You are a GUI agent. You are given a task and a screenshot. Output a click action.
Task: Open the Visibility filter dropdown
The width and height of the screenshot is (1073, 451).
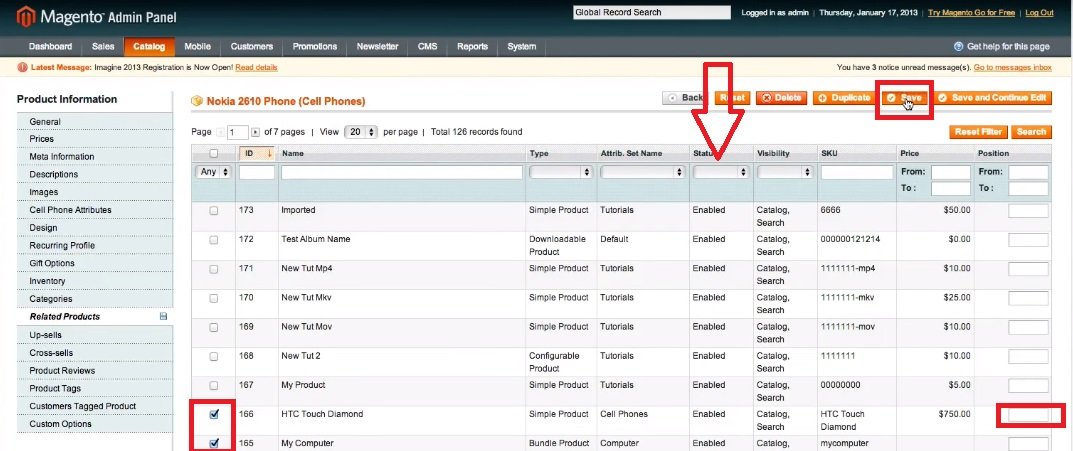point(784,172)
